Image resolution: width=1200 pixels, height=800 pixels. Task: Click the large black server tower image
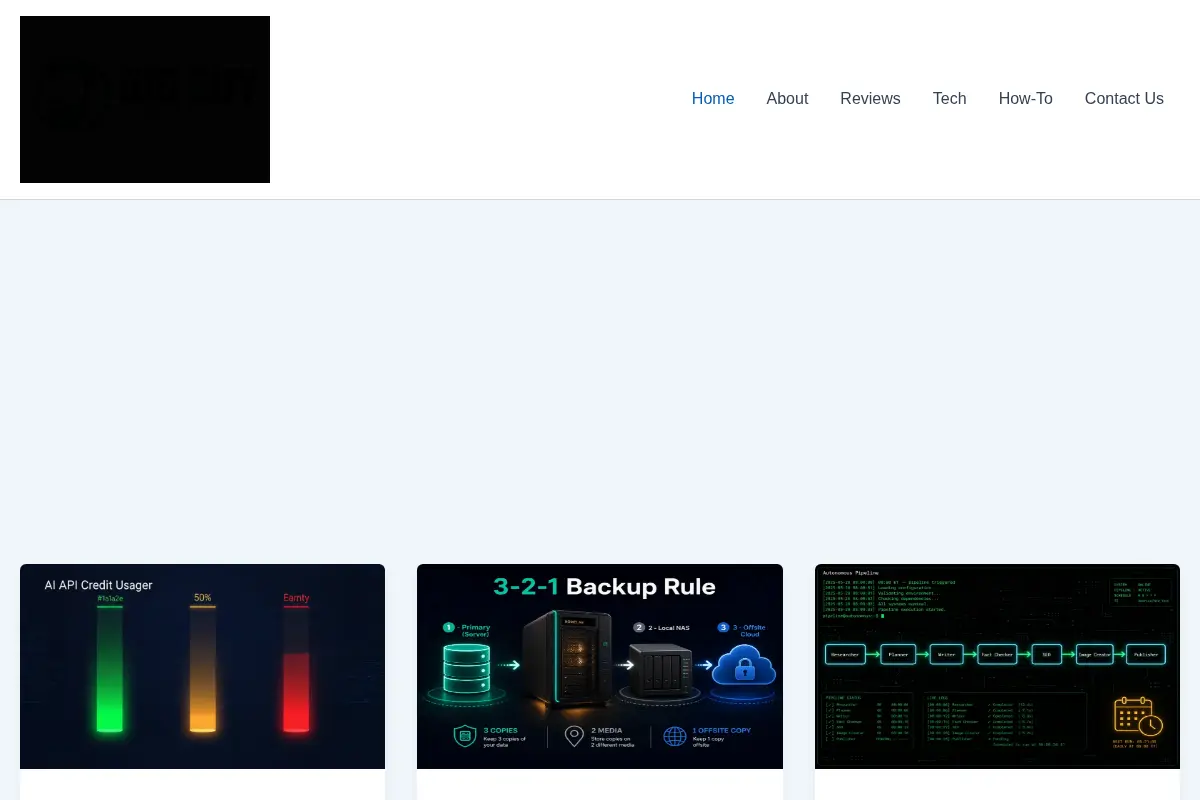tap(567, 657)
